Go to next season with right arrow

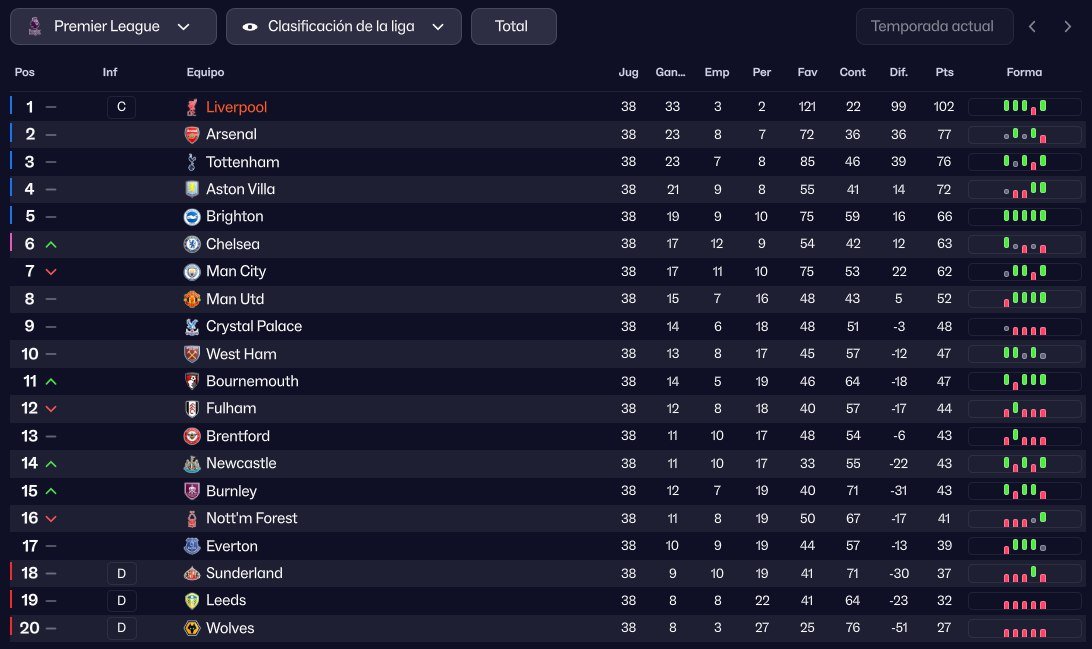[1067, 26]
